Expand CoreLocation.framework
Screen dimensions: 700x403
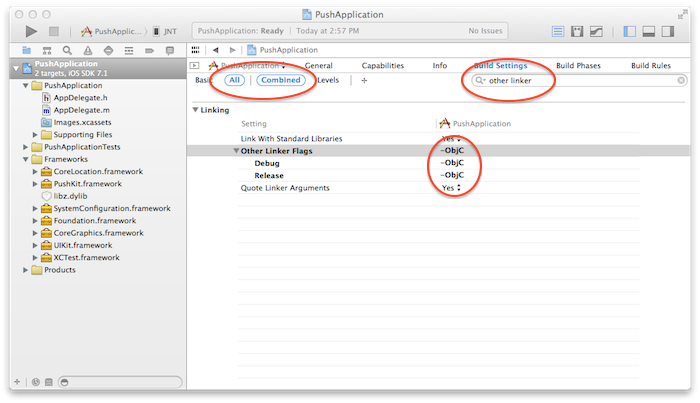35,171
